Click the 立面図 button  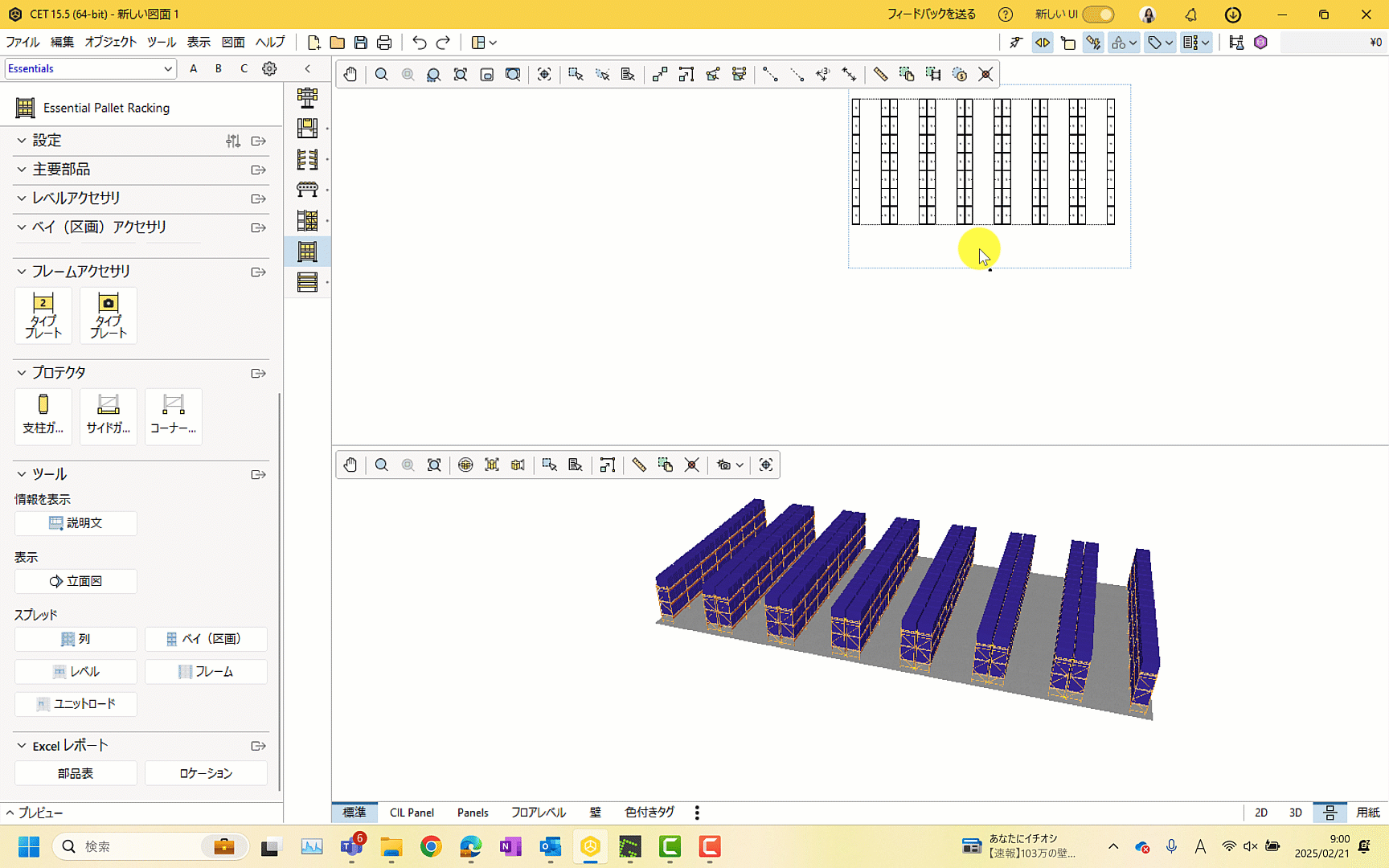[x=76, y=581]
